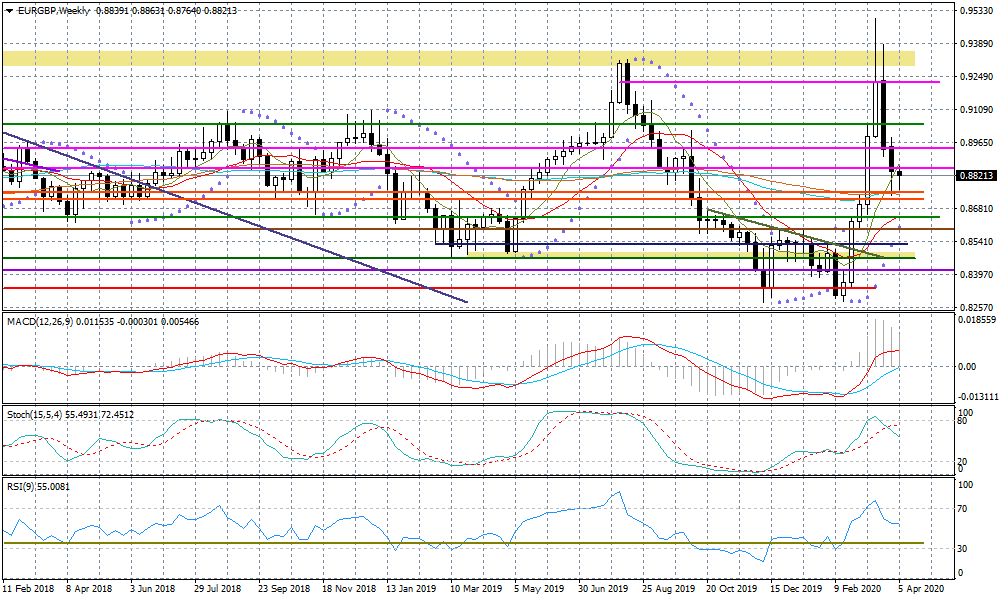Click date label 23 Sep 2018
The image size is (1000, 600).
[x=284, y=589]
